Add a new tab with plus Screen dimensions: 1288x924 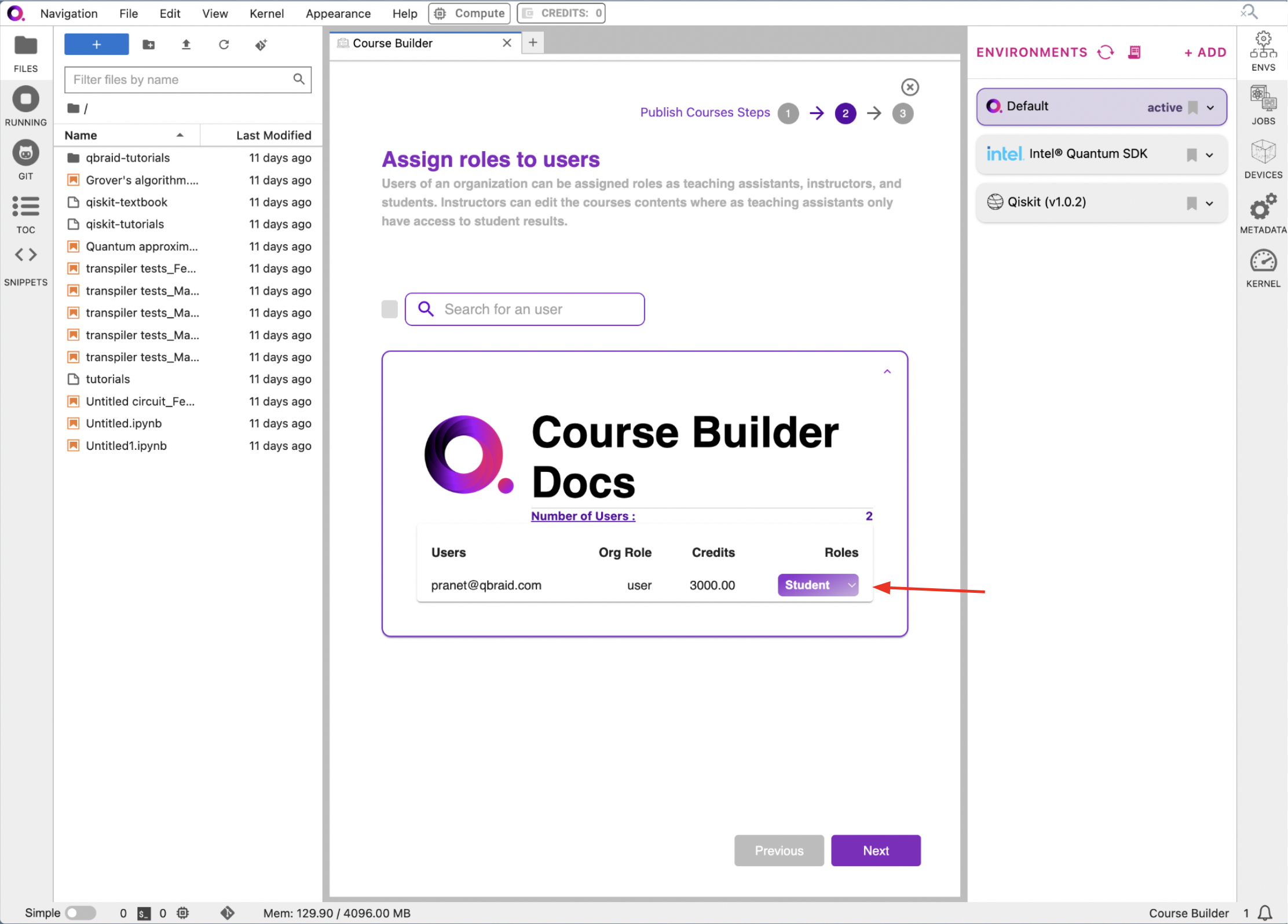click(533, 42)
